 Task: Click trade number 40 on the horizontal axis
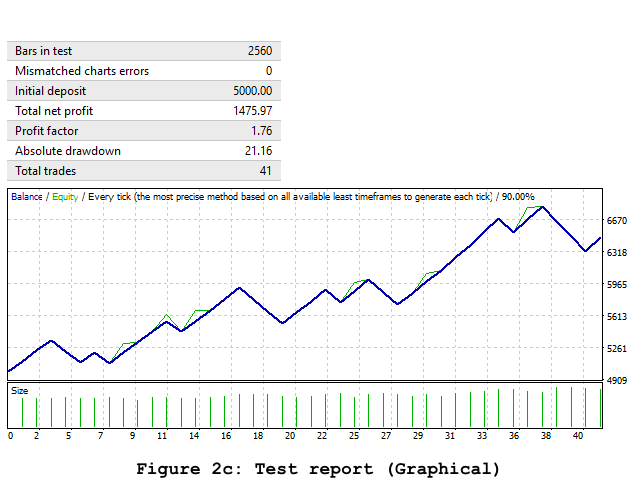click(577, 436)
